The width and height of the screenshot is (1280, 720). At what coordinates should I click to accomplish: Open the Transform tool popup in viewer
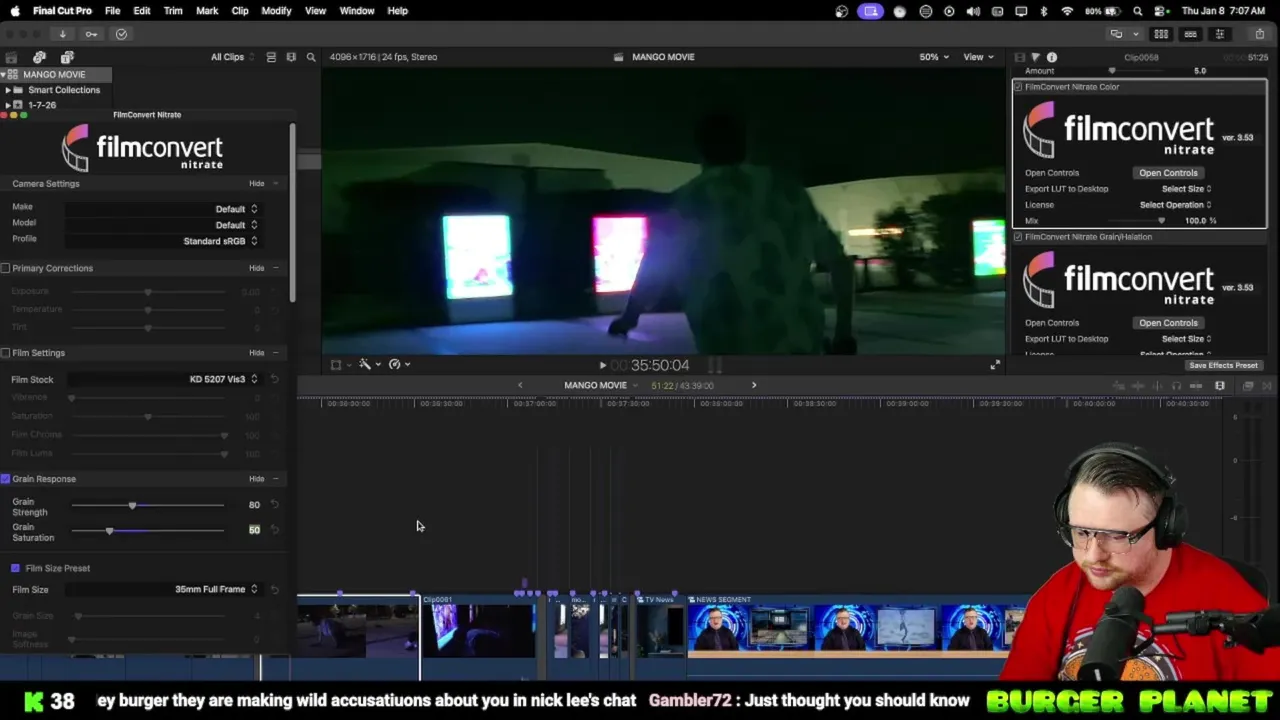tap(340, 365)
